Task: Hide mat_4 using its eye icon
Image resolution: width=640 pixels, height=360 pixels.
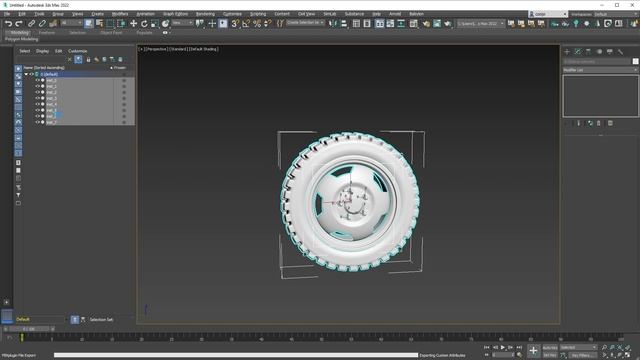Action: click(x=37, y=104)
